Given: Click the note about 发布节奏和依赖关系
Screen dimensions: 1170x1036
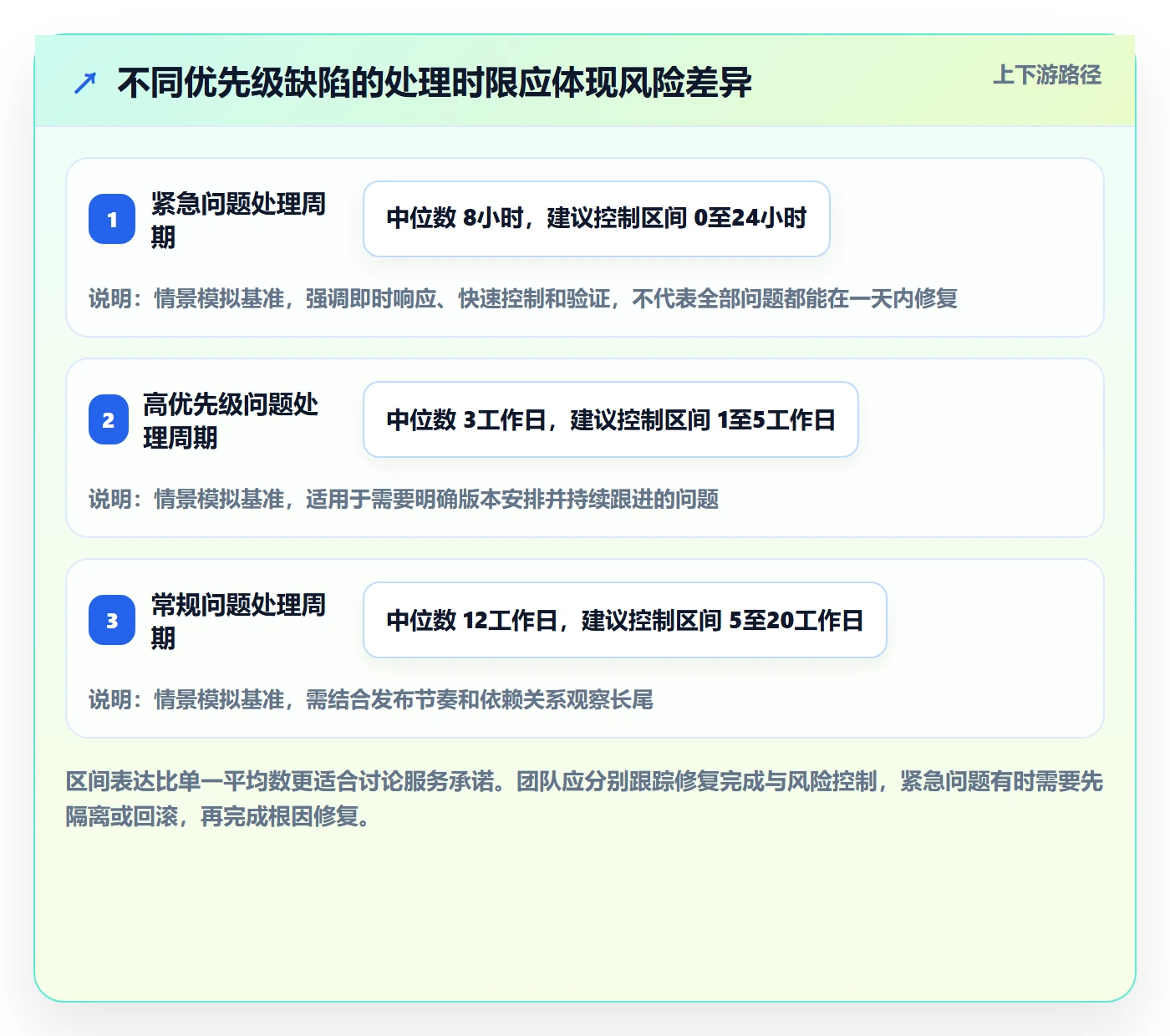Looking at the screenshot, I should coord(371,699).
